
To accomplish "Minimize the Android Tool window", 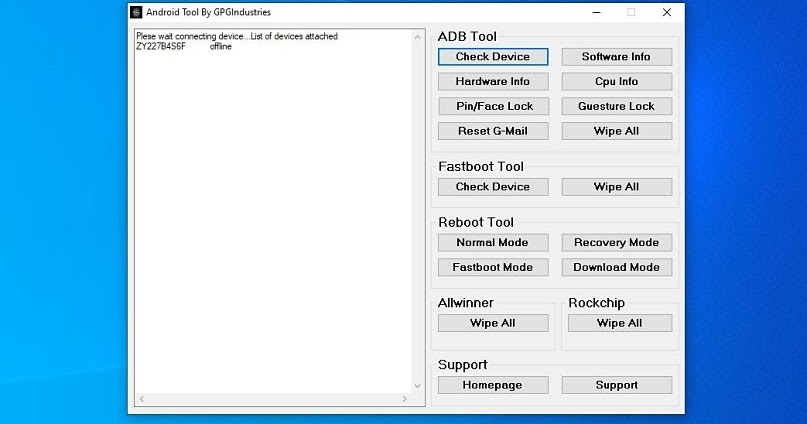I will (597, 12).
